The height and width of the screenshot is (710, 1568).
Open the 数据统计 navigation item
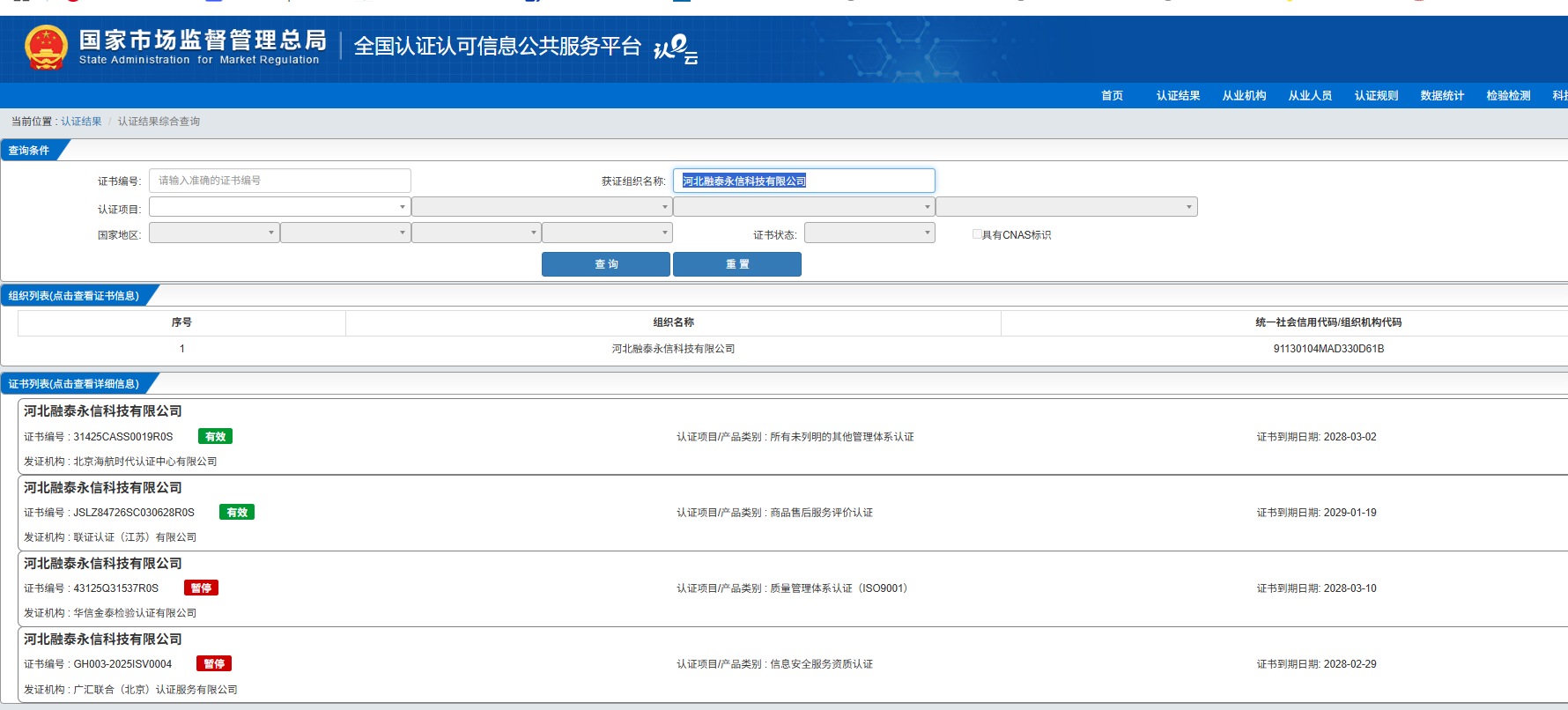pyautogui.click(x=1442, y=96)
